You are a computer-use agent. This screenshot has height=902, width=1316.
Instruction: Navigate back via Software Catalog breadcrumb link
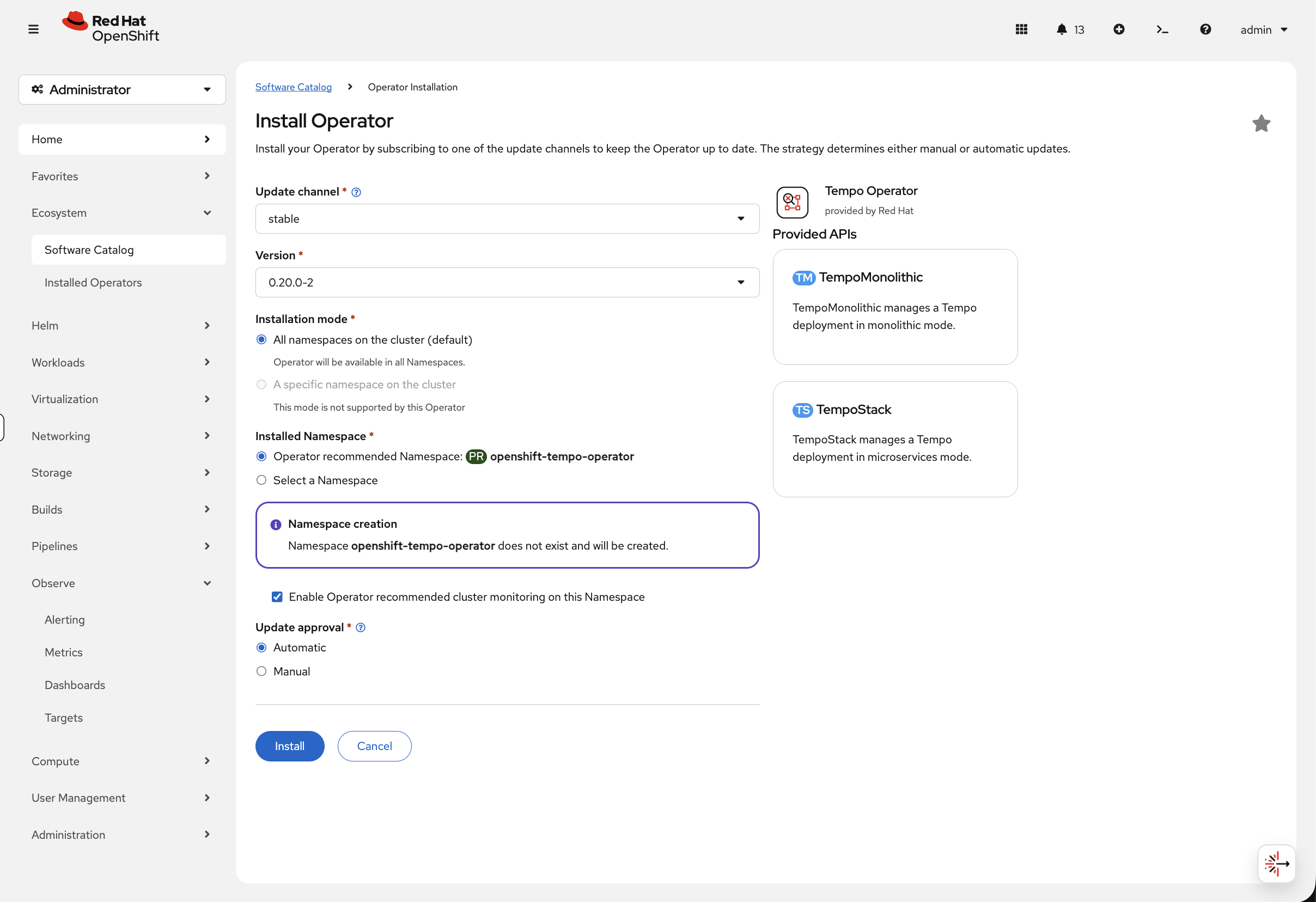point(294,87)
